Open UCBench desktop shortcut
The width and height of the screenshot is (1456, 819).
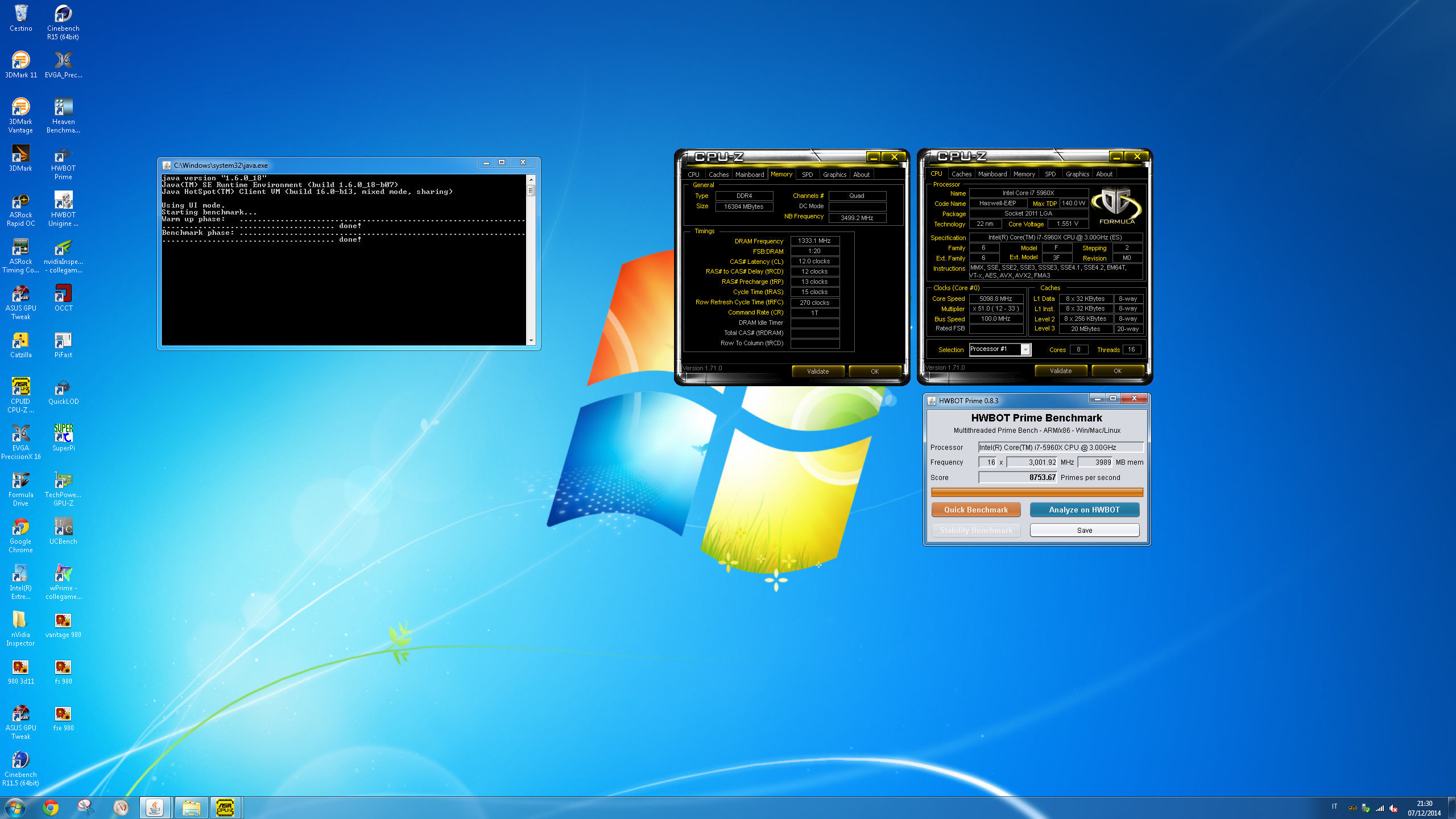pyautogui.click(x=63, y=531)
